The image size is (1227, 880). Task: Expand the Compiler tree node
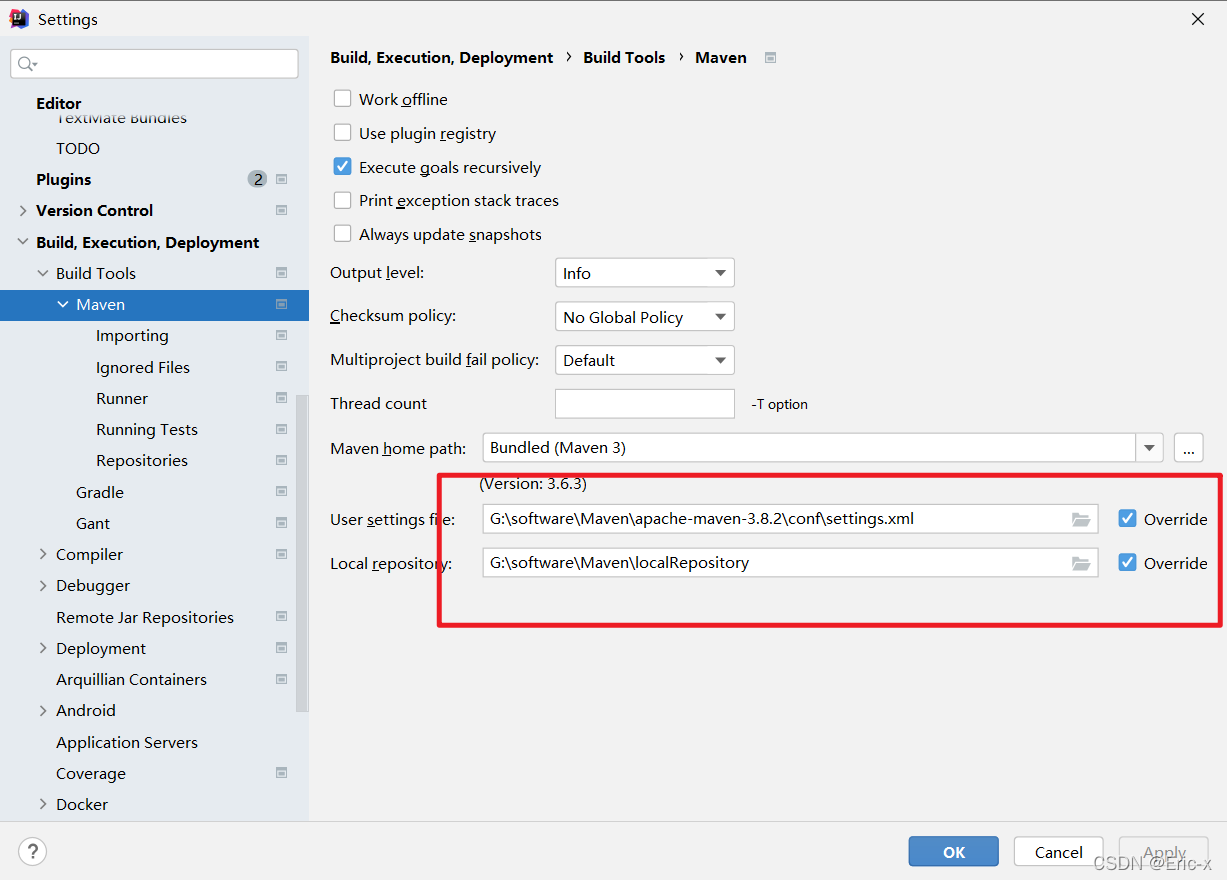(43, 554)
